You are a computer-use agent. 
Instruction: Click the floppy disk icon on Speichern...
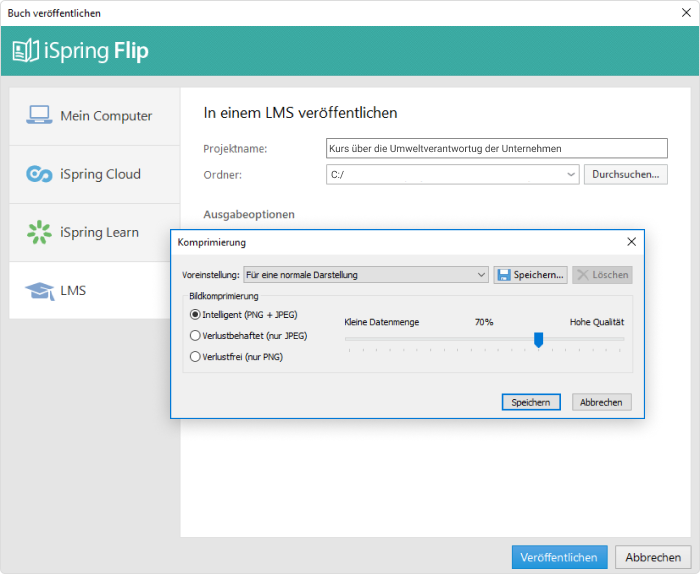(x=504, y=275)
